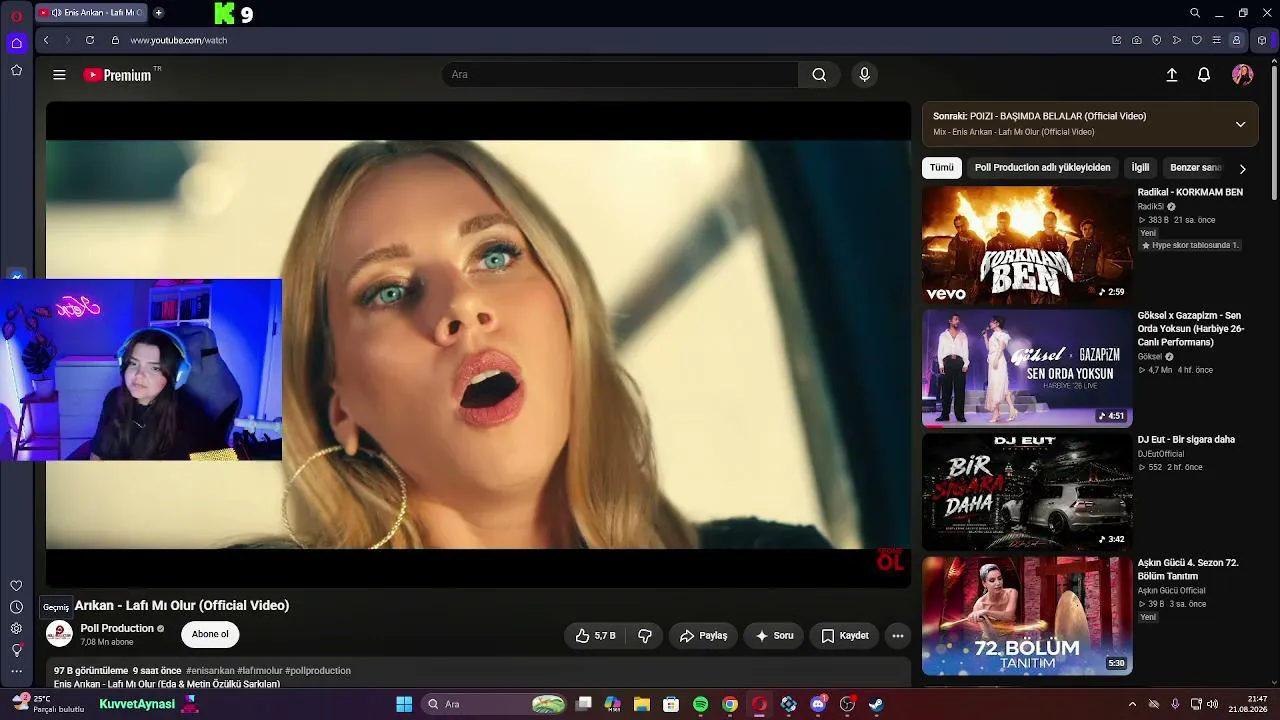Click Opera toolbar snapshot camera icon
1280x720 pixels.
tap(1137, 40)
